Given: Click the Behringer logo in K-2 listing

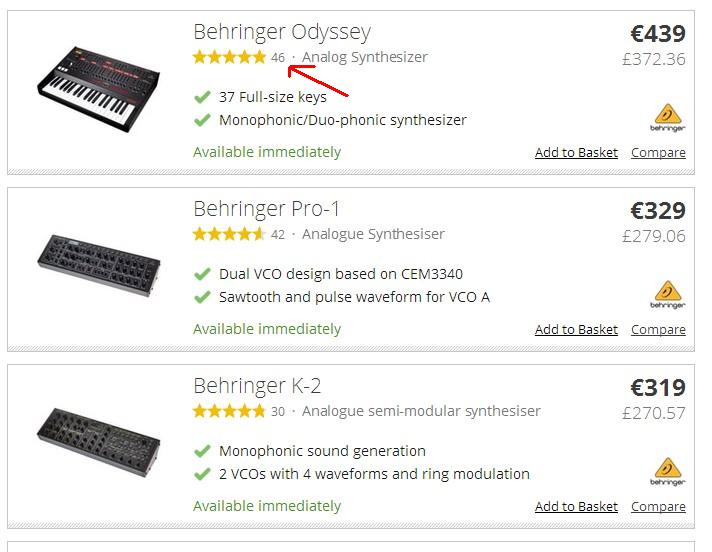Looking at the screenshot, I should (x=668, y=473).
